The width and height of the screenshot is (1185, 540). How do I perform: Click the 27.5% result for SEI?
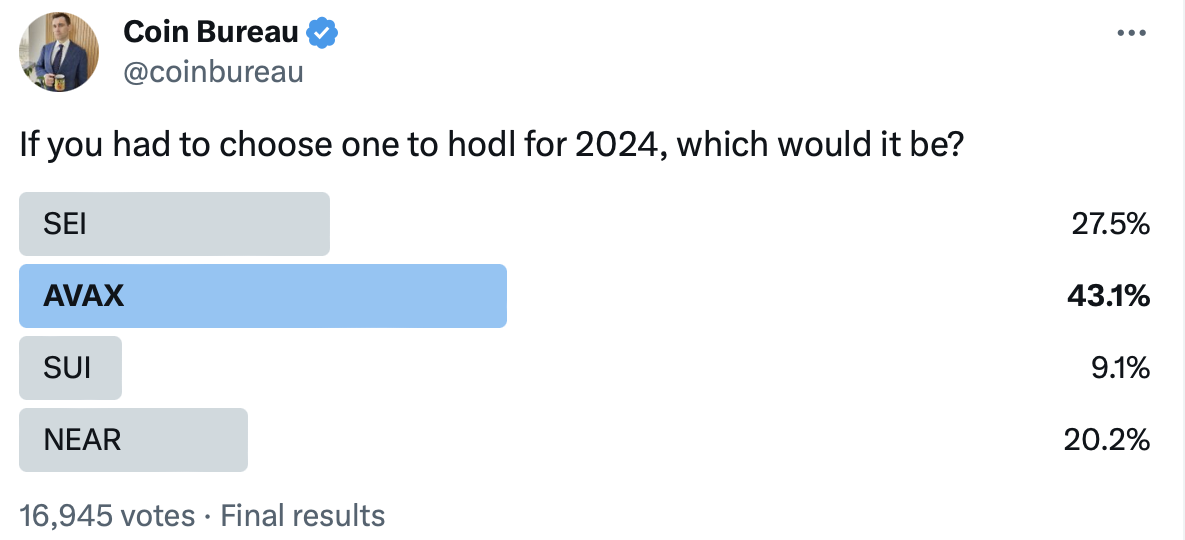coord(1110,224)
